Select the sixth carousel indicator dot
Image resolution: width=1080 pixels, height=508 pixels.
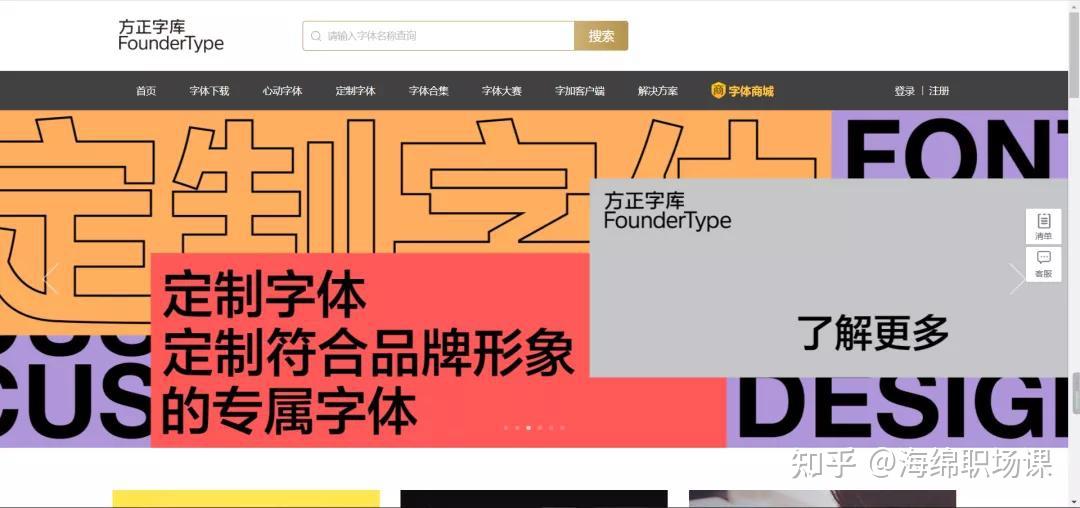[x=562, y=427]
